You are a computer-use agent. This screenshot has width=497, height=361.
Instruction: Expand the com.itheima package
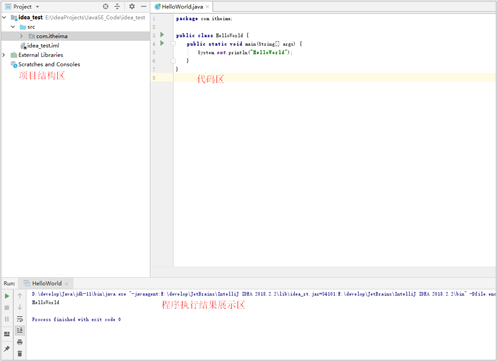click(x=21, y=36)
